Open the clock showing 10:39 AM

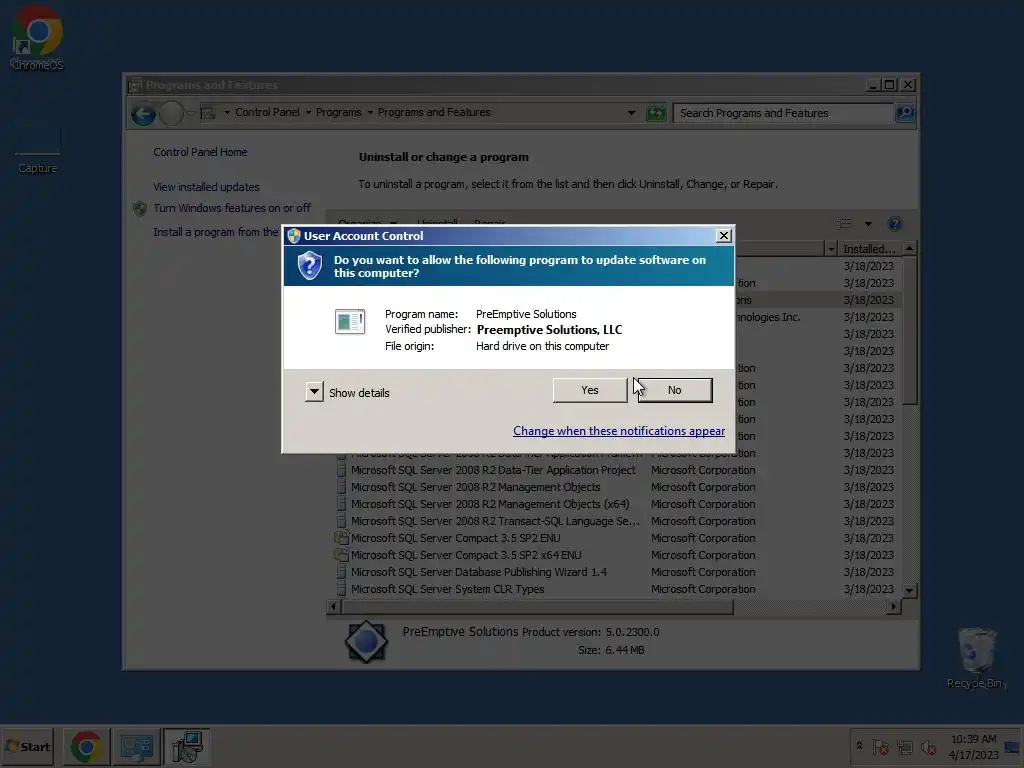pos(973,747)
